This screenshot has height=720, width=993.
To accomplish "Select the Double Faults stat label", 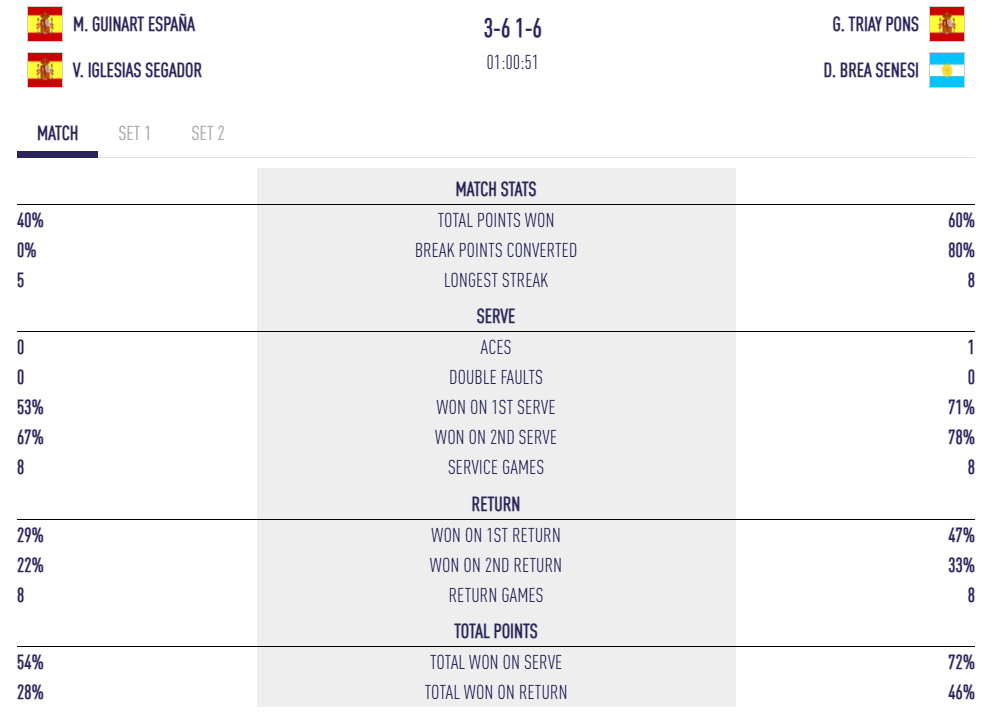I will click(496, 377).
